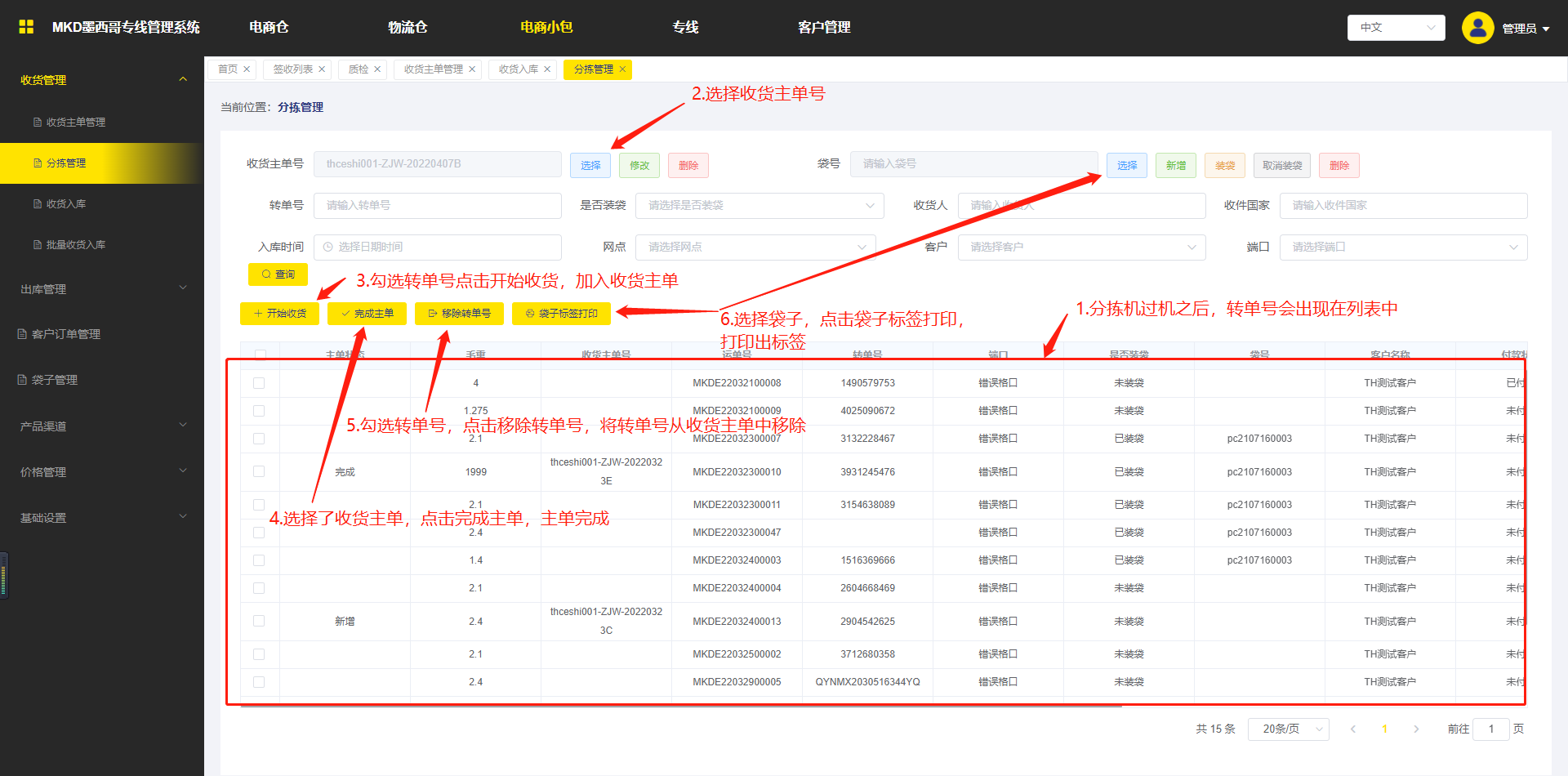Viewport: 1568px width, 776px height.
Task: Check the row for MKDE22032300010
Action: 259,471
